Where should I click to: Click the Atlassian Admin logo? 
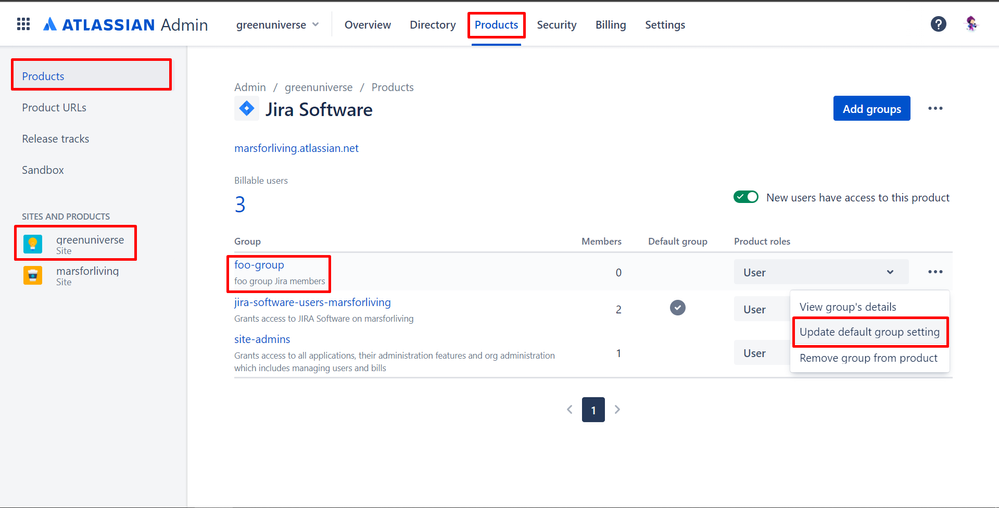click(126, 25)
